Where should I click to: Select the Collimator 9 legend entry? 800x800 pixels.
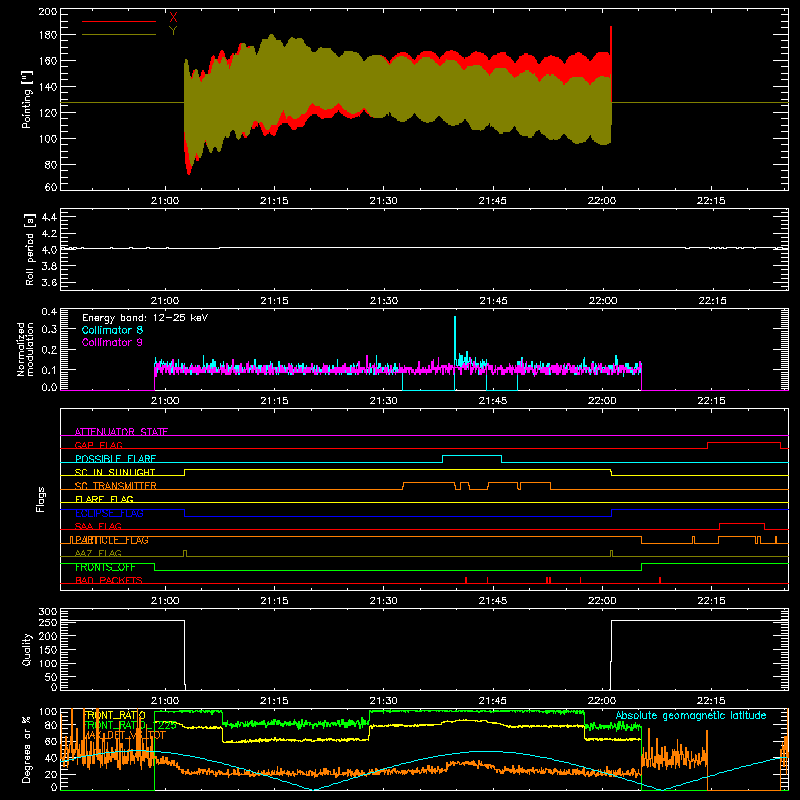(x=112, y=342)
